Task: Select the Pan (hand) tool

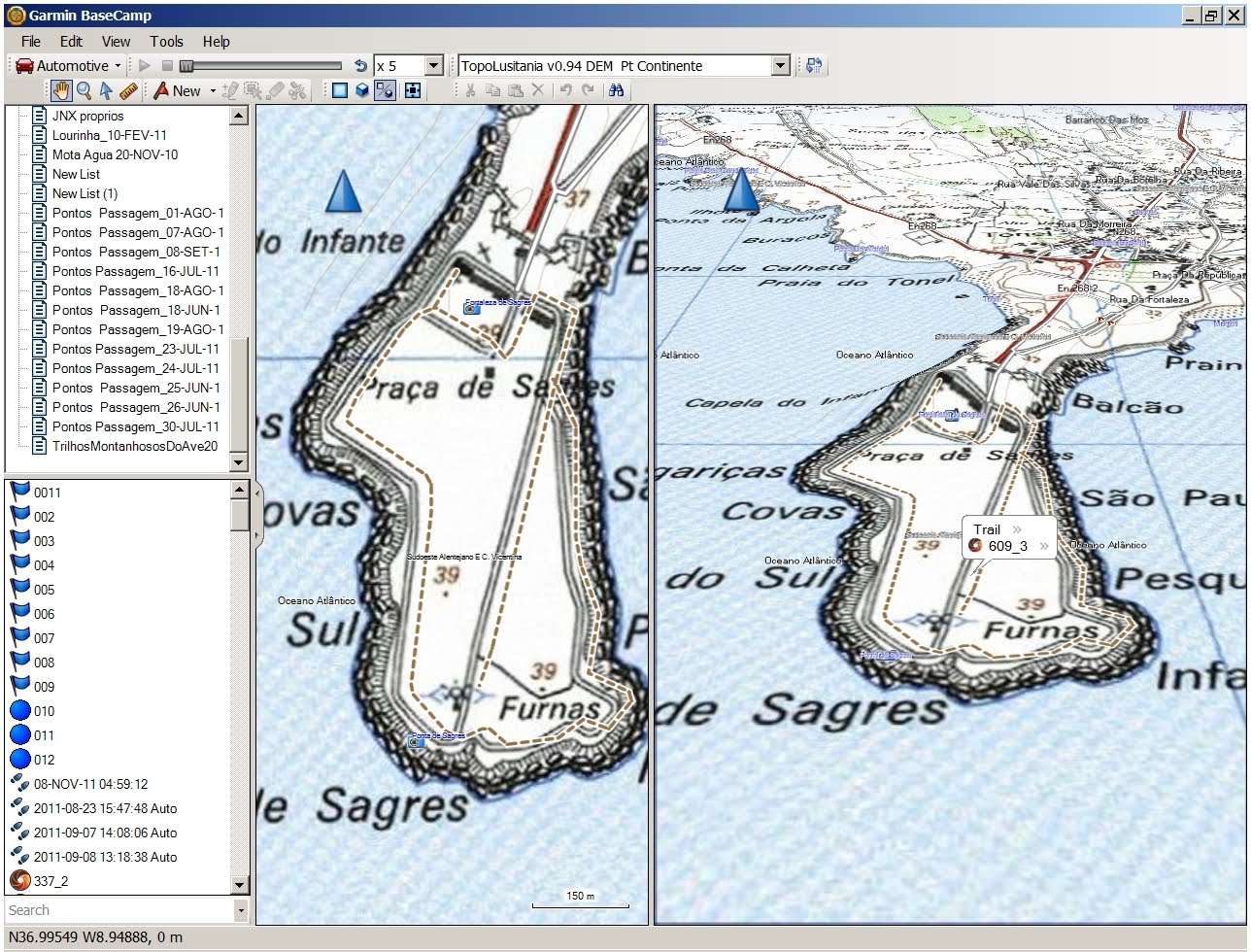Action: pos(60,90)
